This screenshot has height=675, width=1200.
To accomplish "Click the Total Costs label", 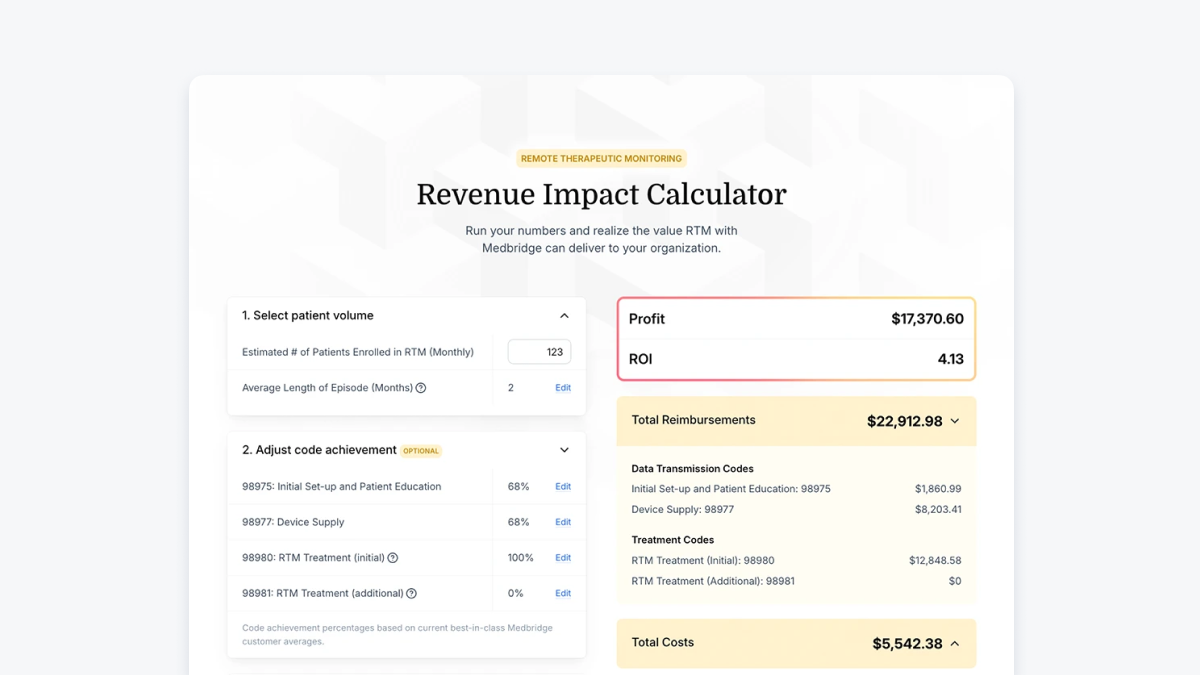I will [662, 643].
